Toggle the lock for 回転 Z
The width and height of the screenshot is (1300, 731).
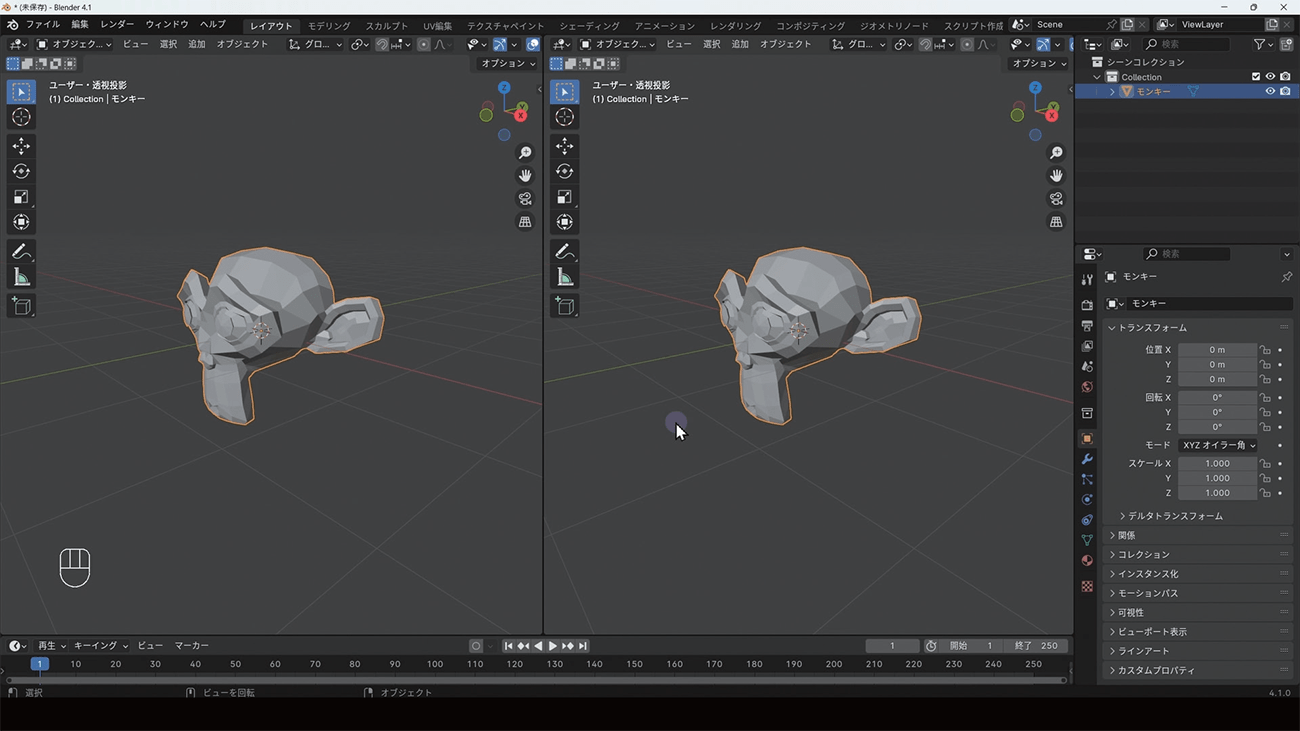click(1265, 427)
